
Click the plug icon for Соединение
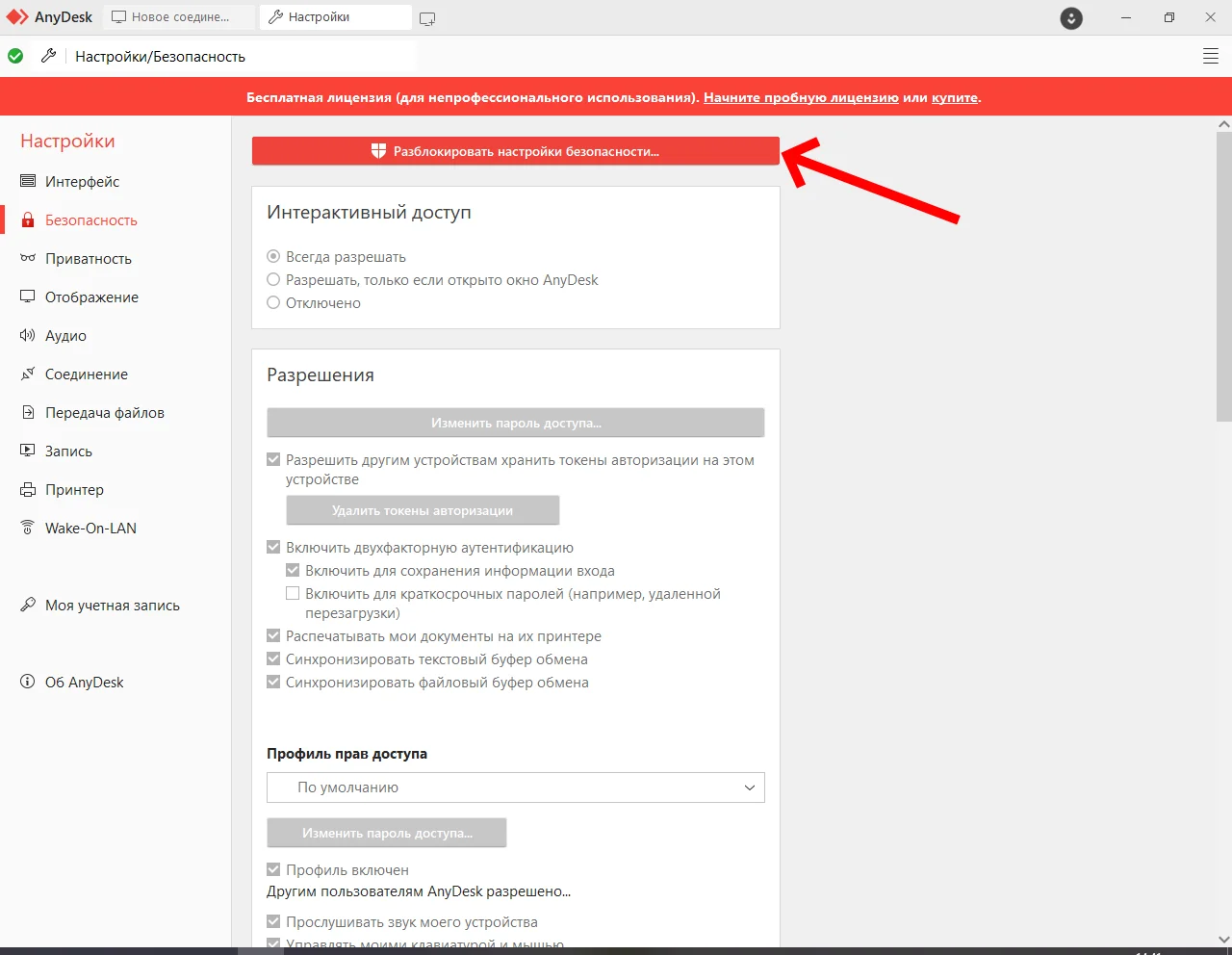pos(28,374)
